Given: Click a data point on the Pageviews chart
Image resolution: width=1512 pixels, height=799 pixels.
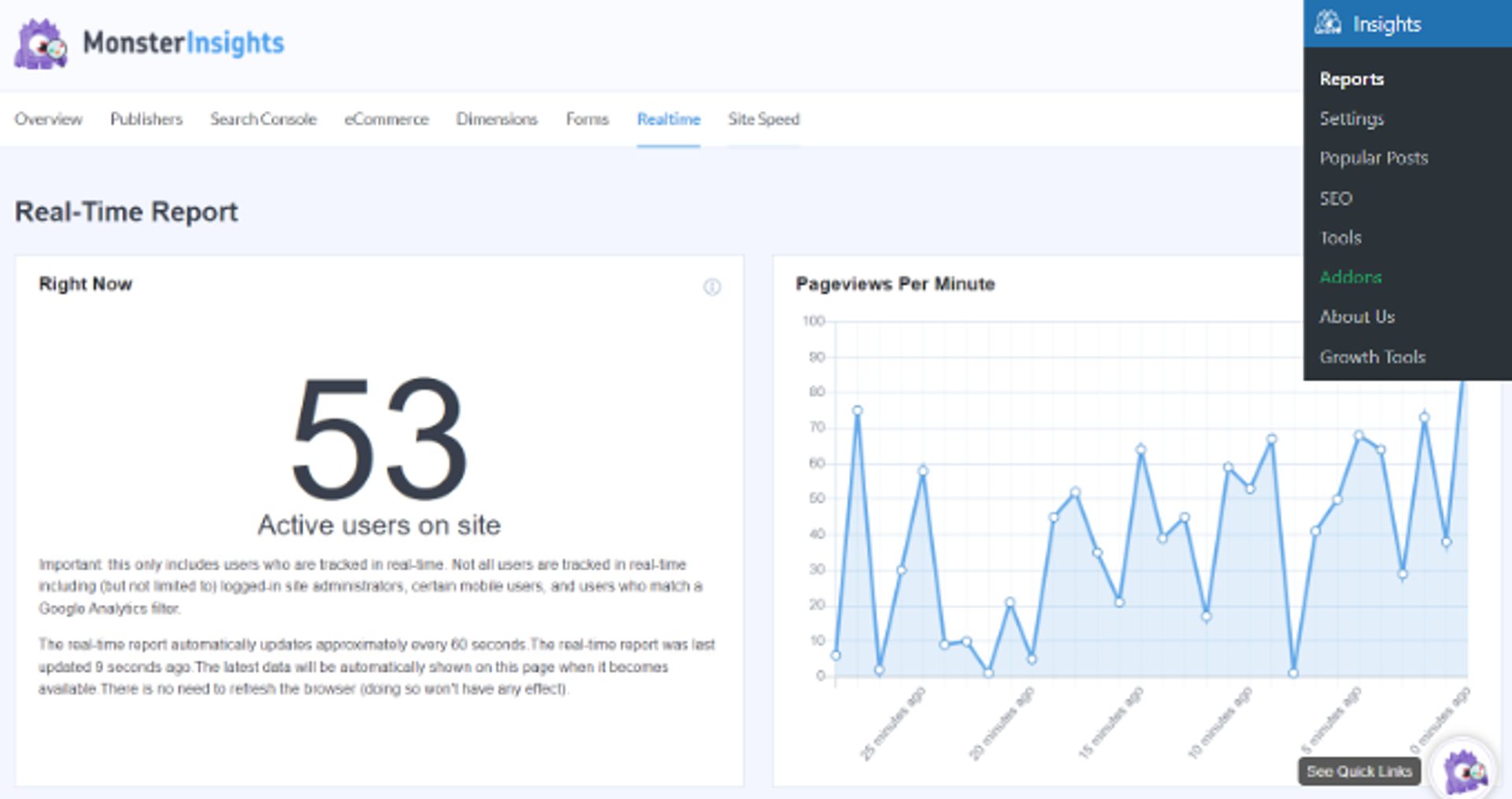Looking at the screenshot, I should pos(858,409).
